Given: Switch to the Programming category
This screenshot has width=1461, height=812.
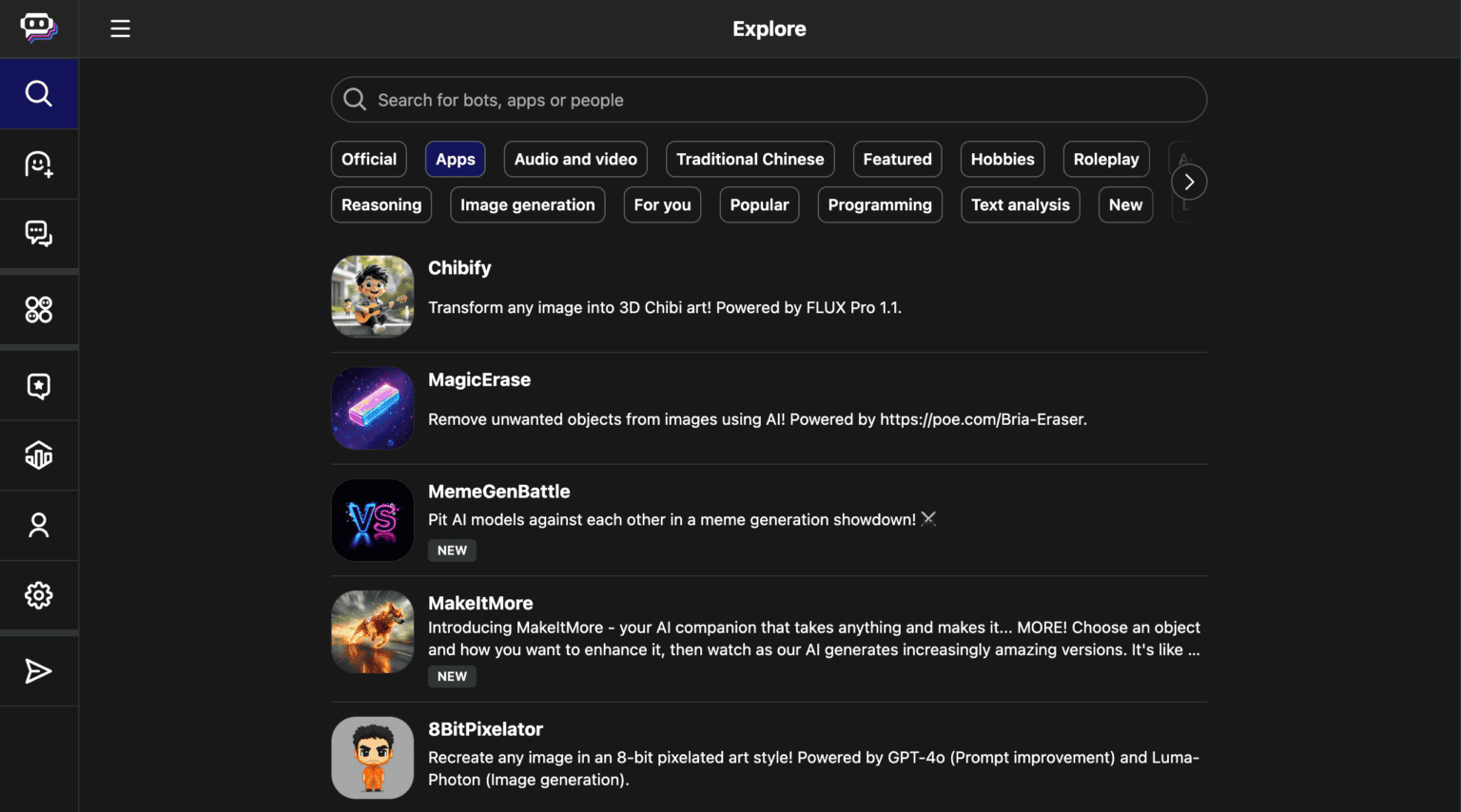Looking at the screenshot, I should (880, 205).
